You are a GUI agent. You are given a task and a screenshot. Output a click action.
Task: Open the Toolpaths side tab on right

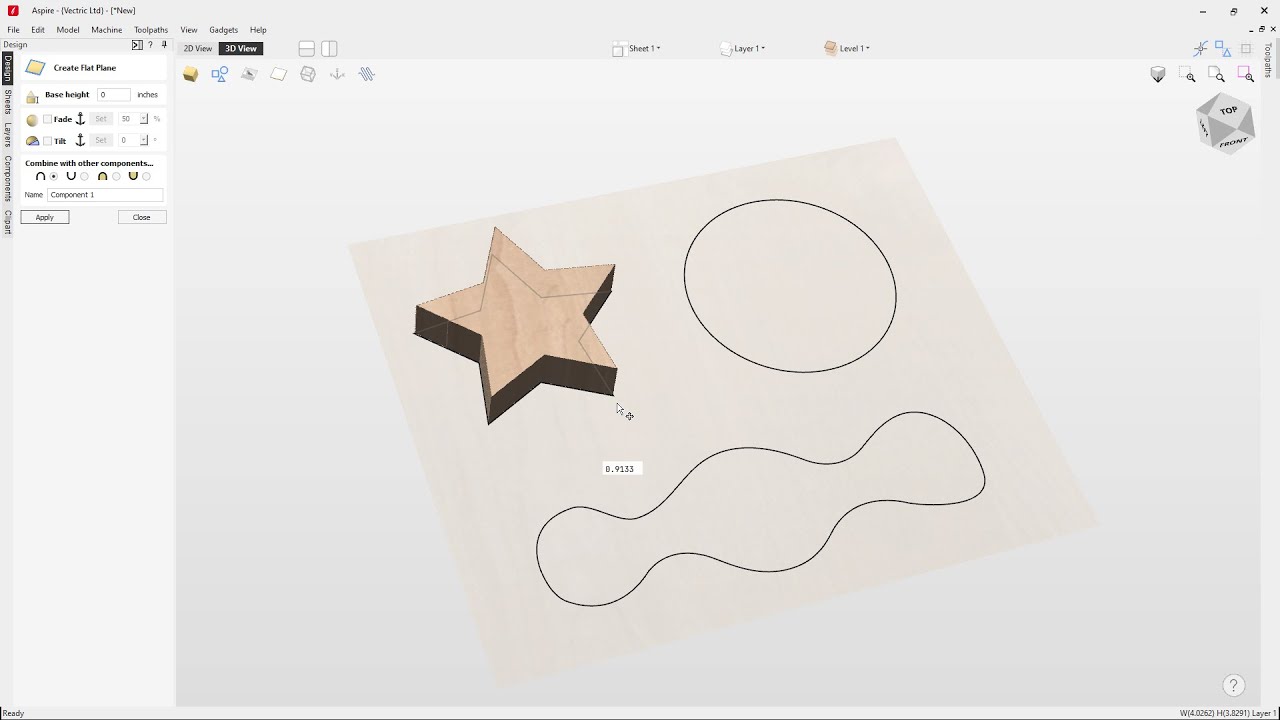click(1268, 60)
